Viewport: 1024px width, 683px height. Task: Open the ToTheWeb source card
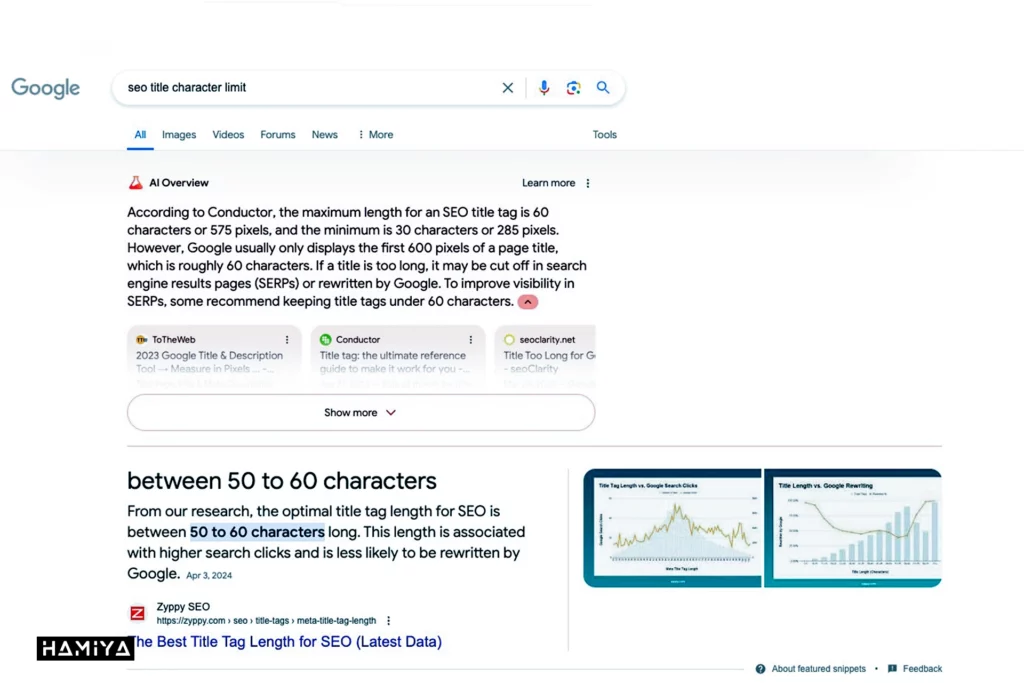pyautogui.click(x=214, y=358)
